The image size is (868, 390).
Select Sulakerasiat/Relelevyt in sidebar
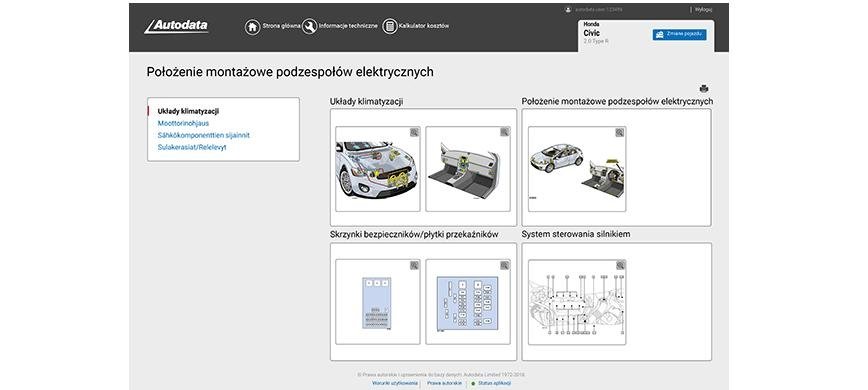pyautogui.click(x=192, y=147)
